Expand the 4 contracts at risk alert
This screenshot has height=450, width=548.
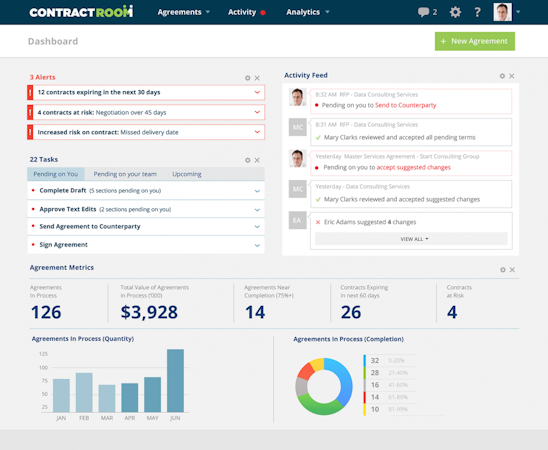[257, 112]
